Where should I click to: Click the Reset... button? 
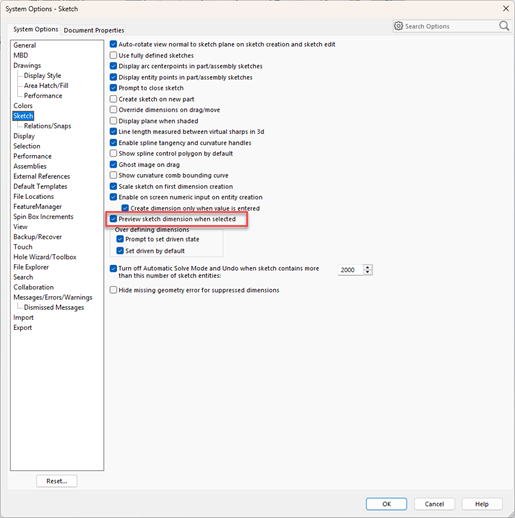pos(57,481)
